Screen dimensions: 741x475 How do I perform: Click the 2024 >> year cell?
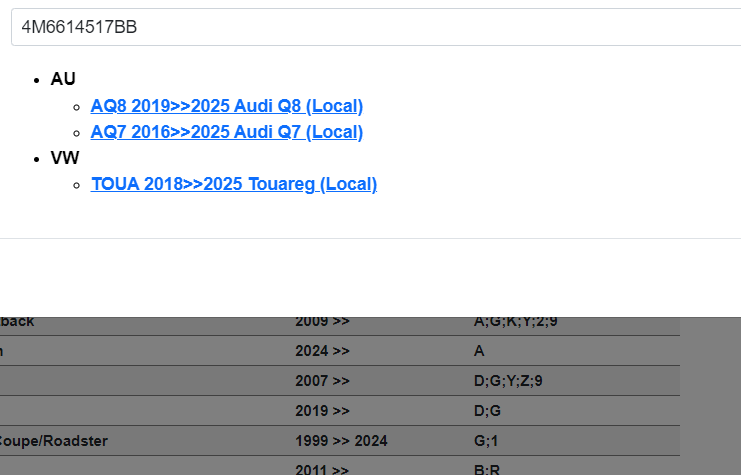click(x=322, y=351)
